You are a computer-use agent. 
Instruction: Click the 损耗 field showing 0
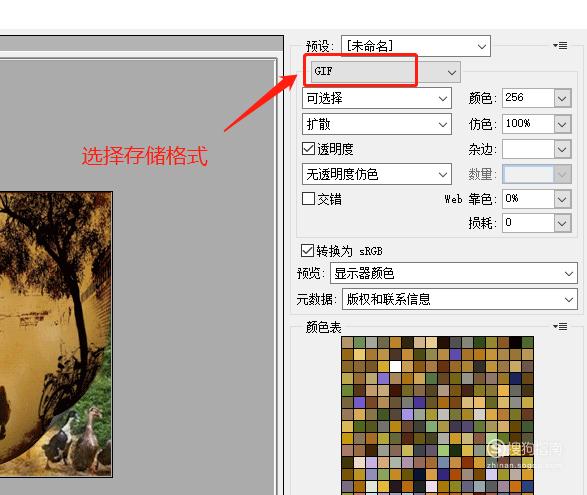[x=528, y=223]
